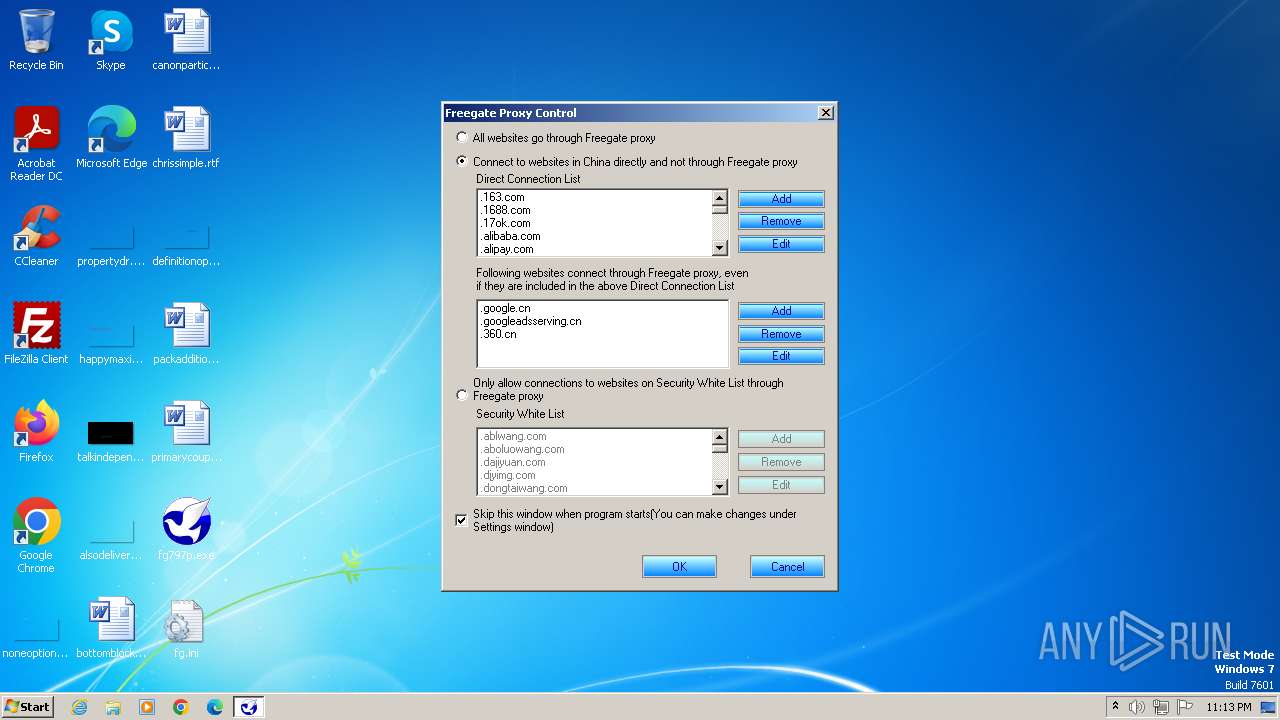This screenshot has width=1280, height=720.
Task: Launch the CCleaner desktop shortcut
Action: tap(36, 236)
